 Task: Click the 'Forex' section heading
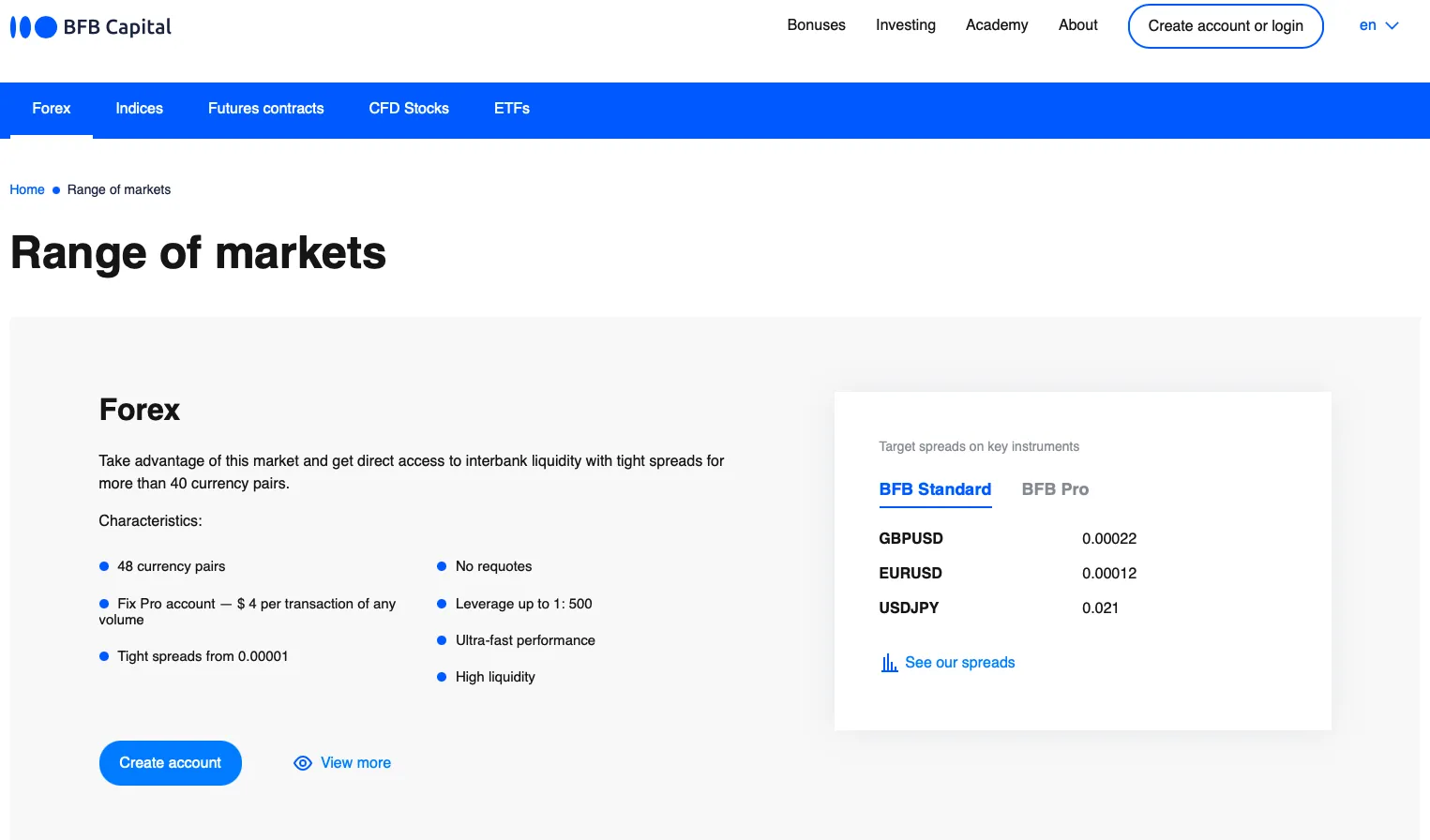click(140, 410)
